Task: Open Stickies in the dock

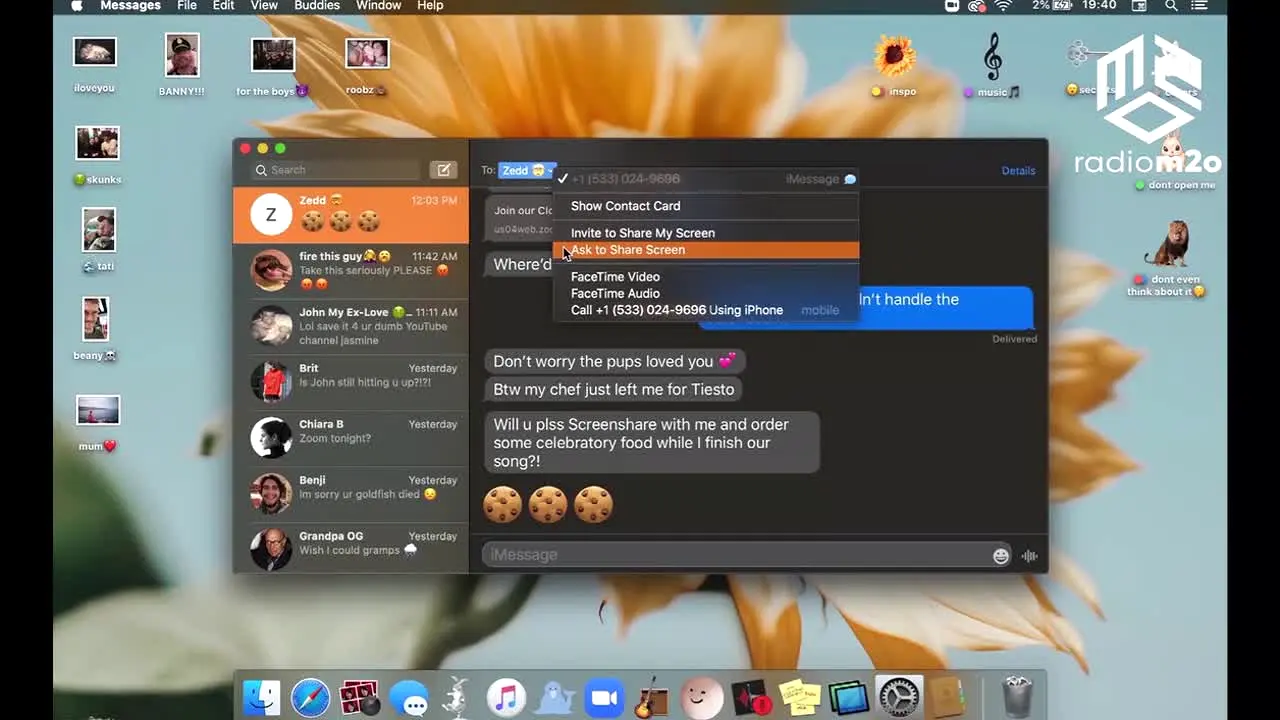Action: pos(800,697)
